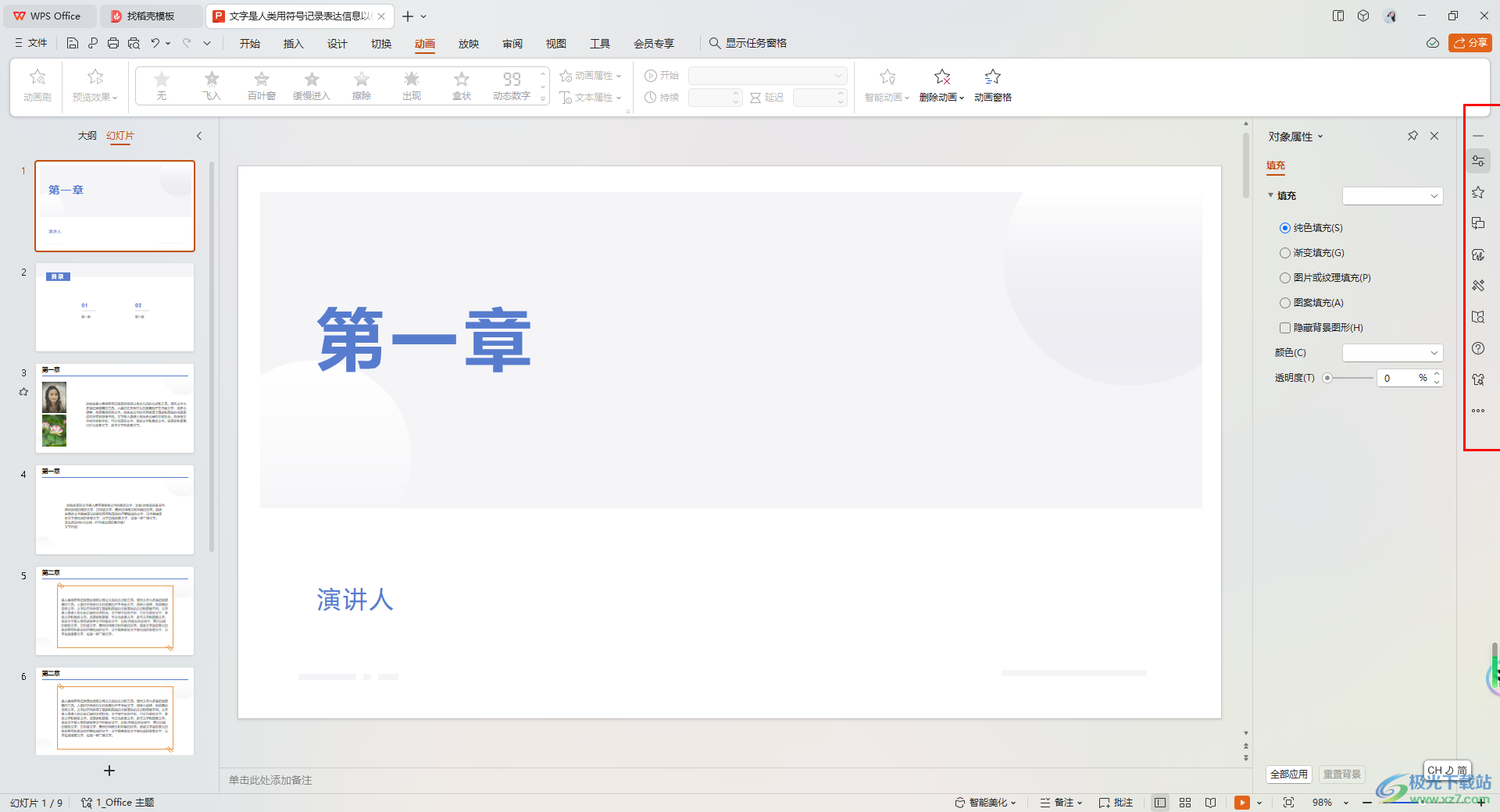Click 批注 comments button in status bar
Image resolution: width=1500 pixels, height=812 pixels.
point(1116,803)
